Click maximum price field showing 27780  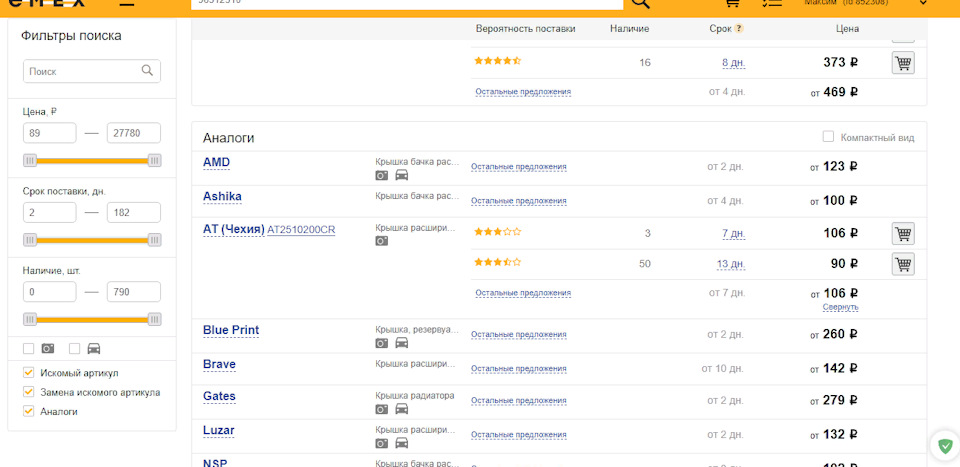click(x=133, y=133)
